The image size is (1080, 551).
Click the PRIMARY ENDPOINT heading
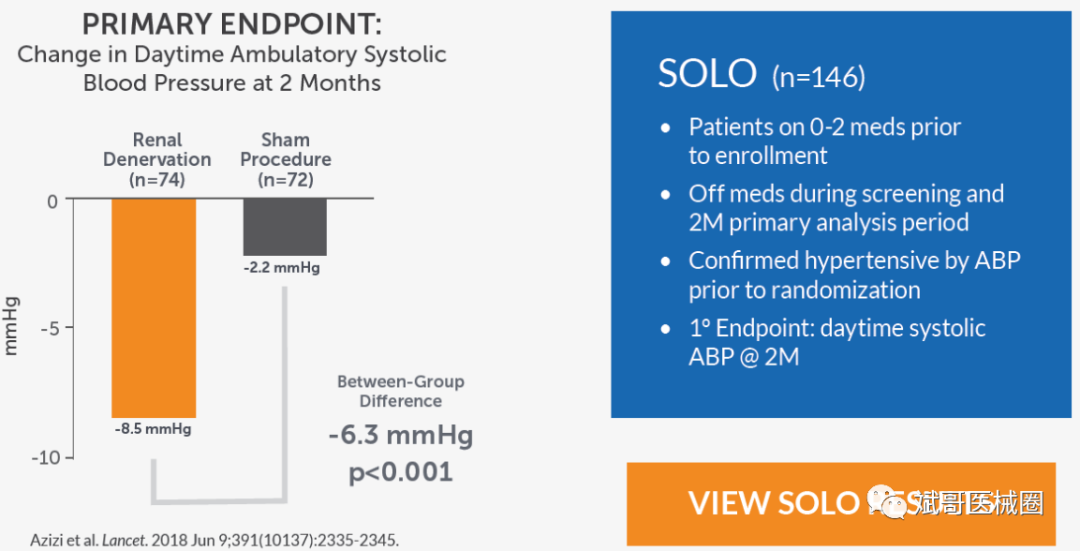coord(231,25)
